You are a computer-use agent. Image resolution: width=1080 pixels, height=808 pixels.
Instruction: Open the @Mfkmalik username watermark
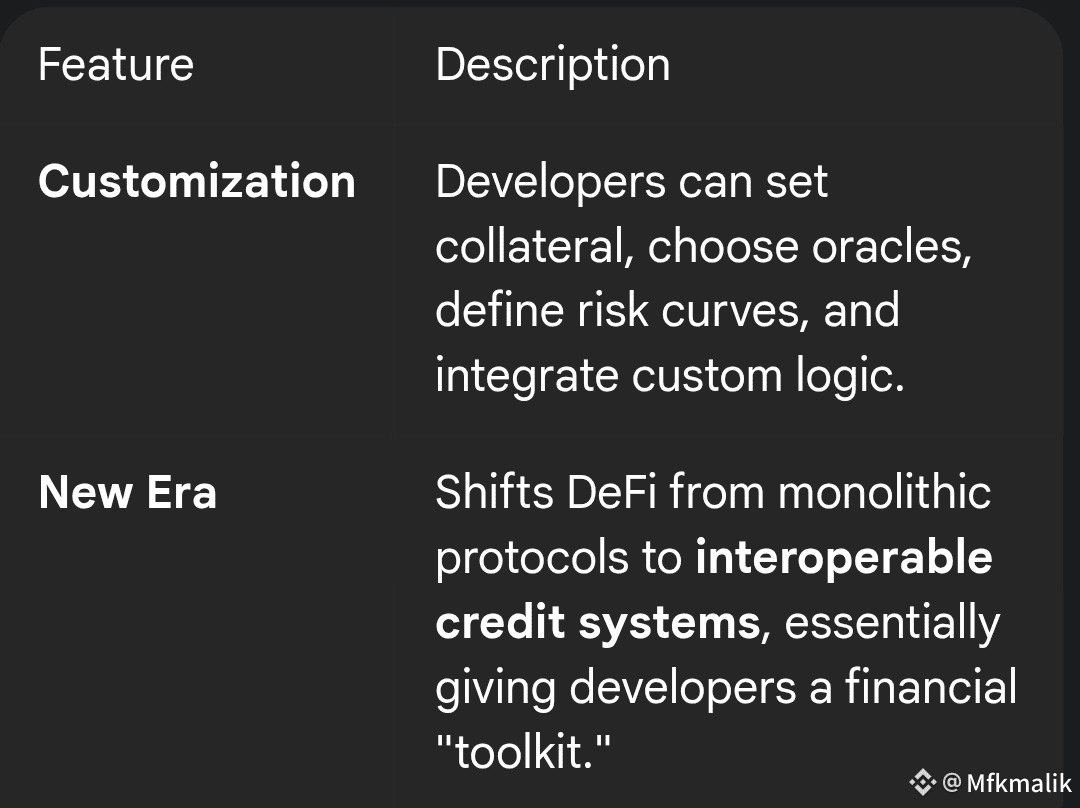(x=1007, y=783)
